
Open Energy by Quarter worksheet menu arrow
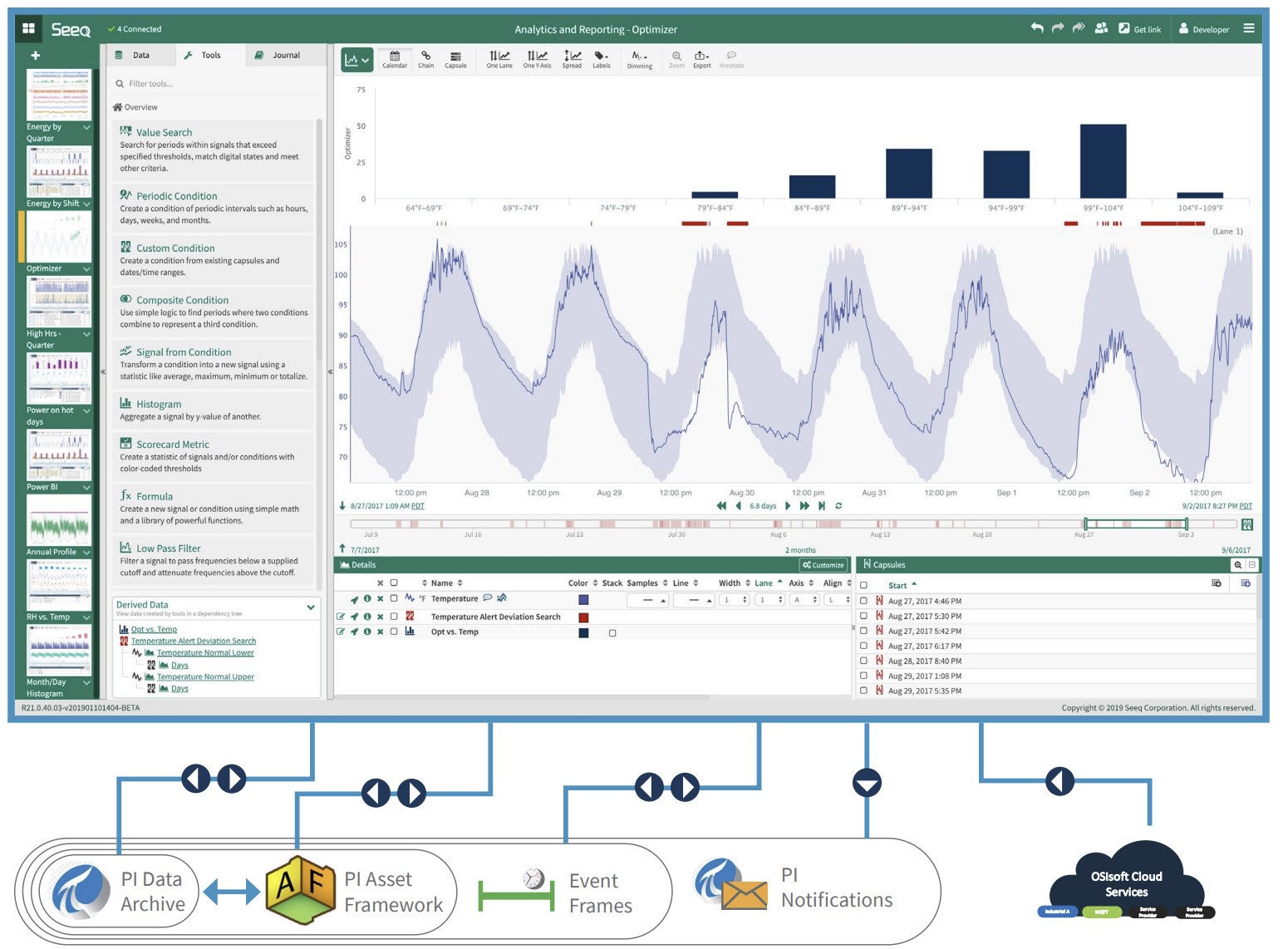pyautogui.click(x=86, y=127)
